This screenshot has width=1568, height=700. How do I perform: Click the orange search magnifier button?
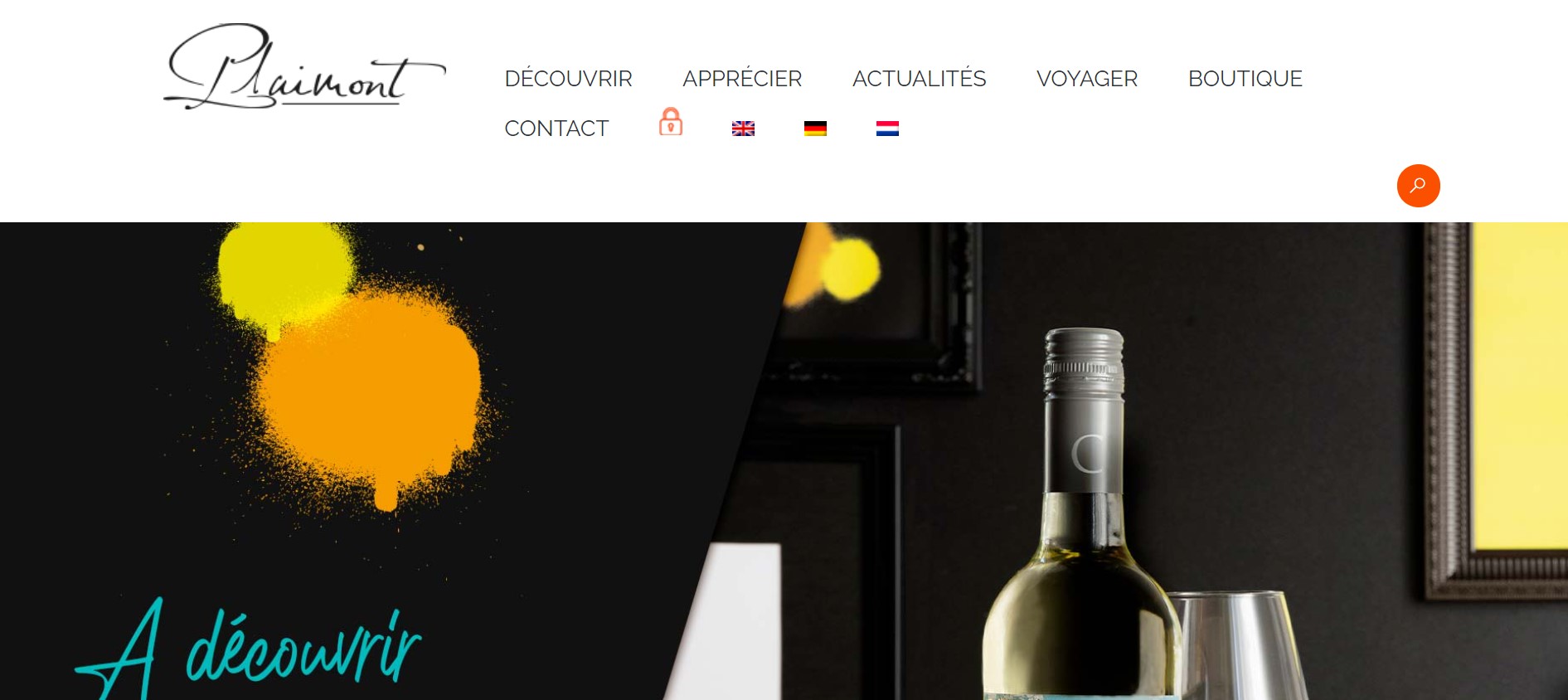[x=1418, y=186]
